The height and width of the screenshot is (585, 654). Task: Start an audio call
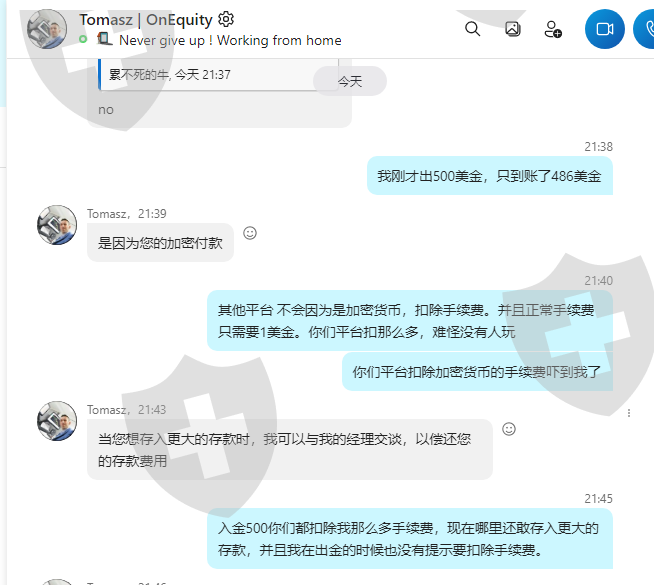tap(644, 29)
